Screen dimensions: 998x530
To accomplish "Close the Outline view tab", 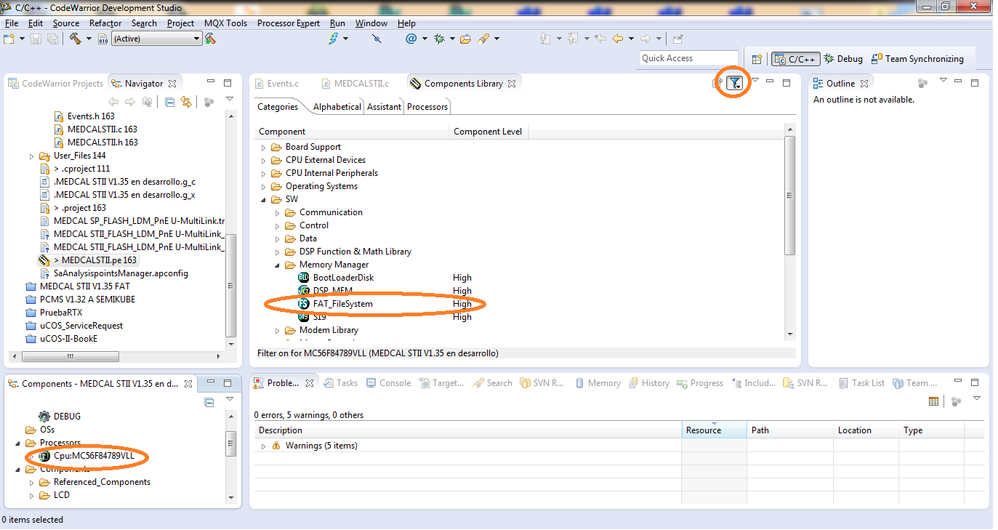I will tap(864, 84).
